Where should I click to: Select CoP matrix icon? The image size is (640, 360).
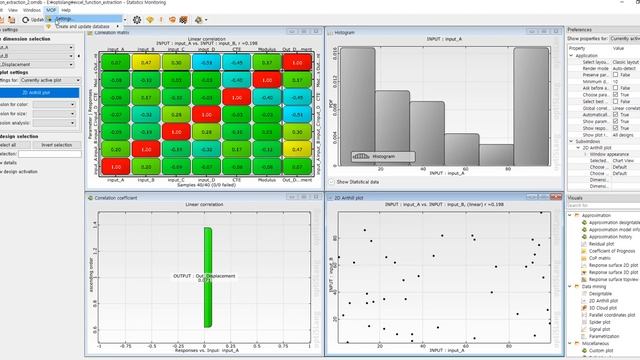click(x=584, y=258)
